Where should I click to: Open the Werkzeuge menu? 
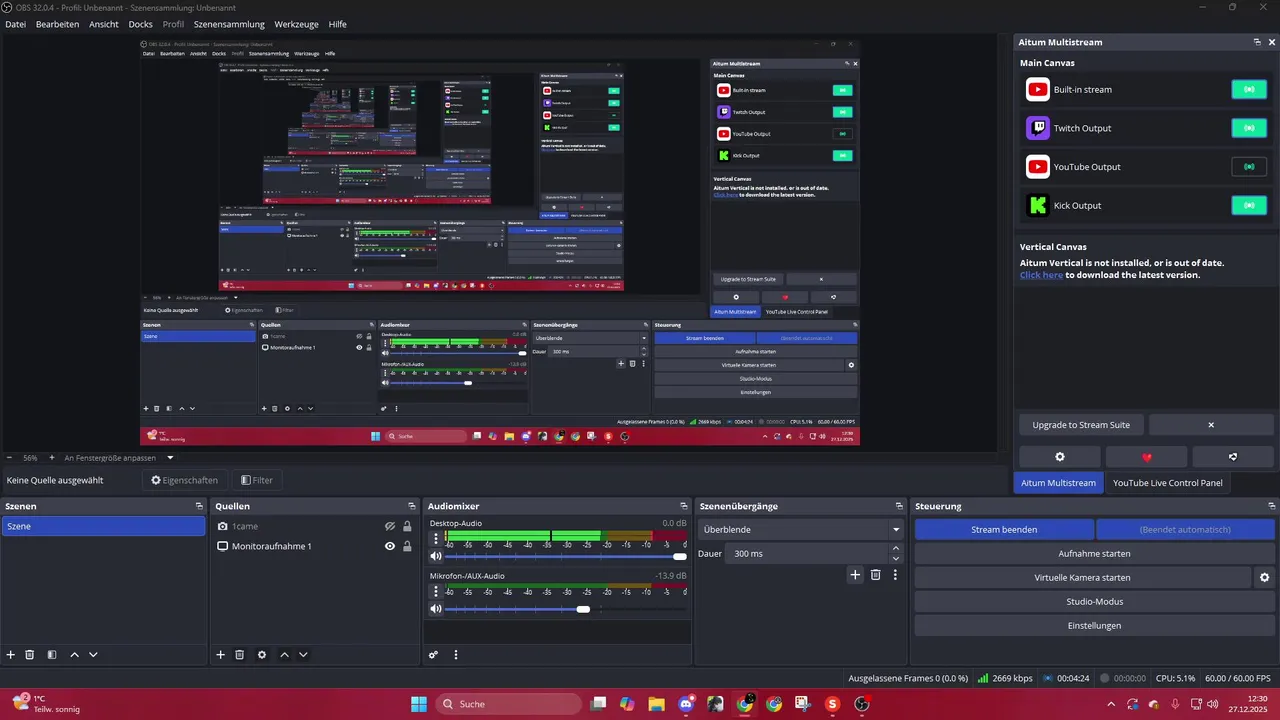coord(297,24)
